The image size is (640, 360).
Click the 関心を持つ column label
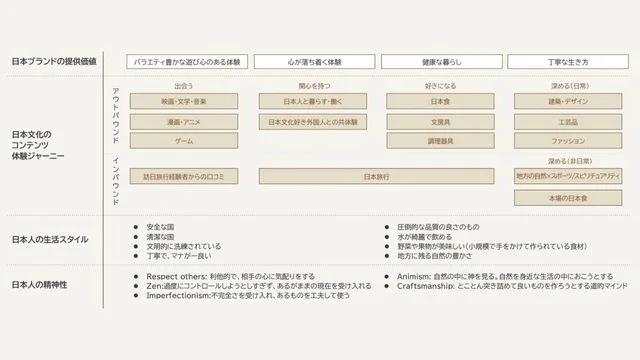pyautogui.click(x=314, y=86)
